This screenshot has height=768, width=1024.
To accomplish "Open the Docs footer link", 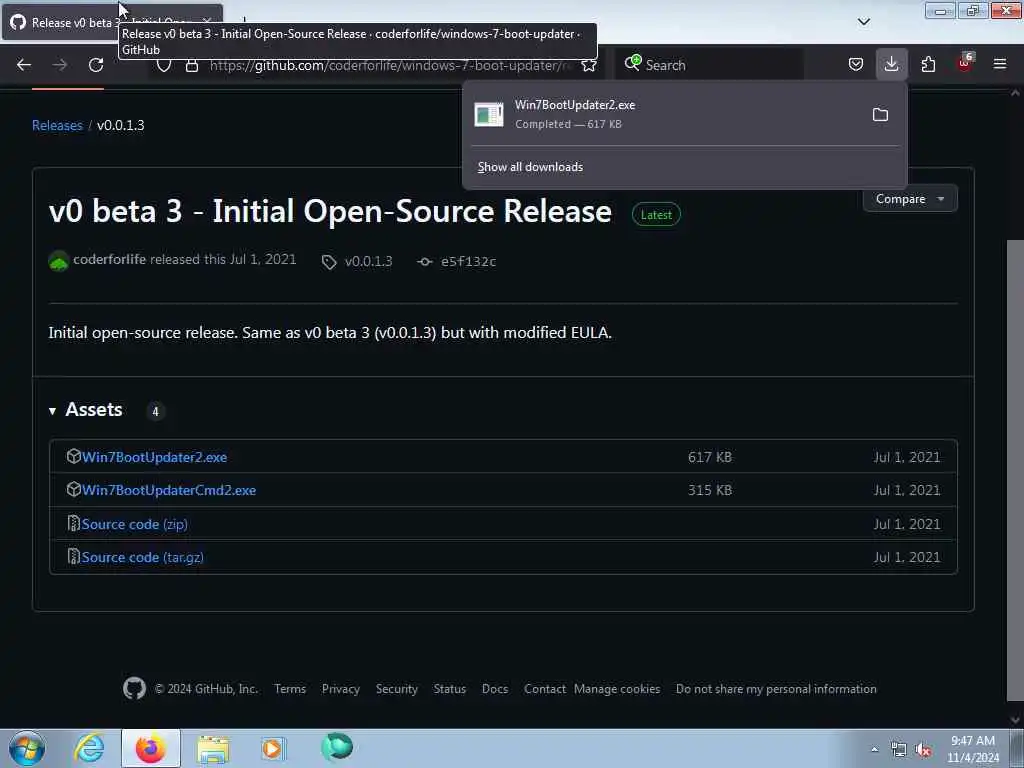I will pos(495,689).
